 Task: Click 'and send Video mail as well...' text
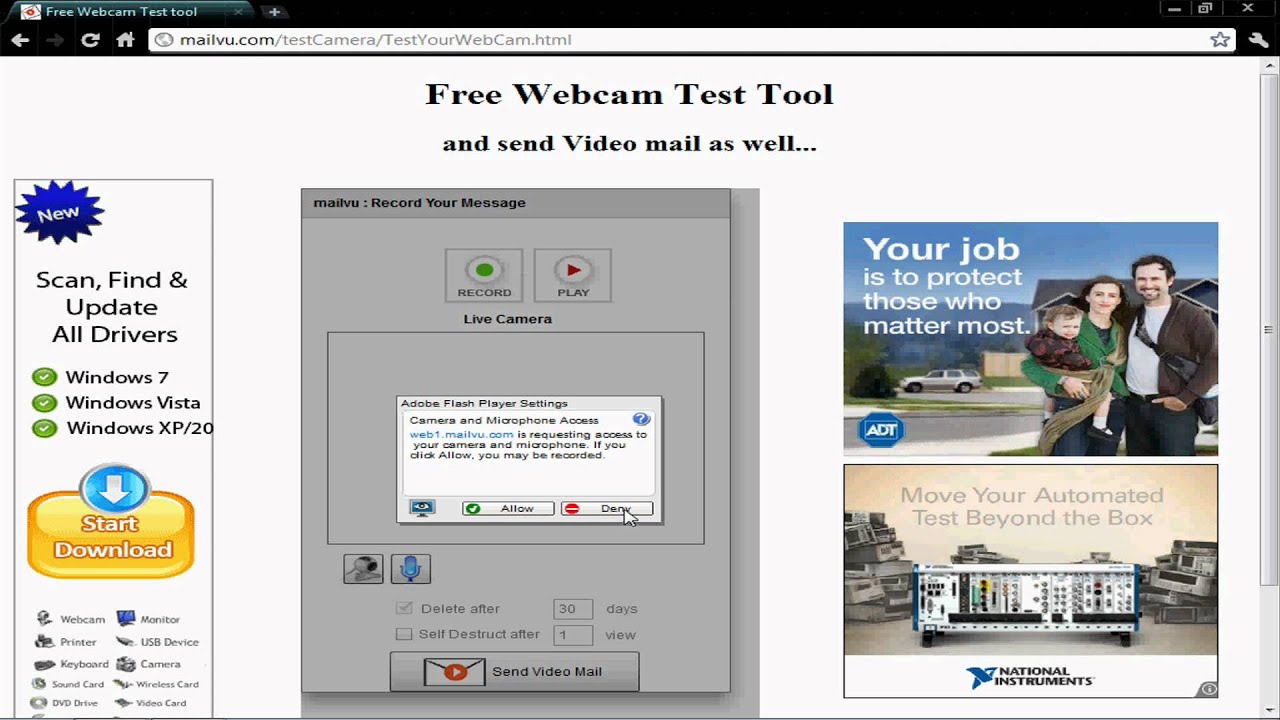point(630,143)
